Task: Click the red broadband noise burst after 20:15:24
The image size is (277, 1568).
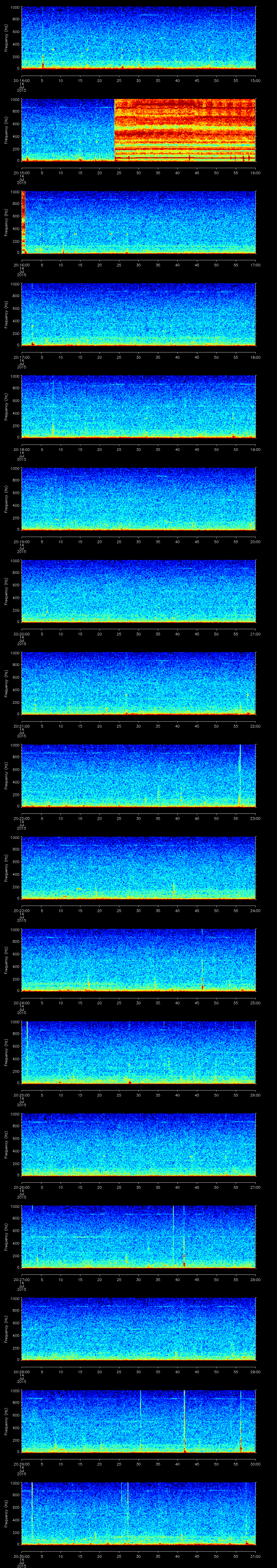Action: [185, 130]
